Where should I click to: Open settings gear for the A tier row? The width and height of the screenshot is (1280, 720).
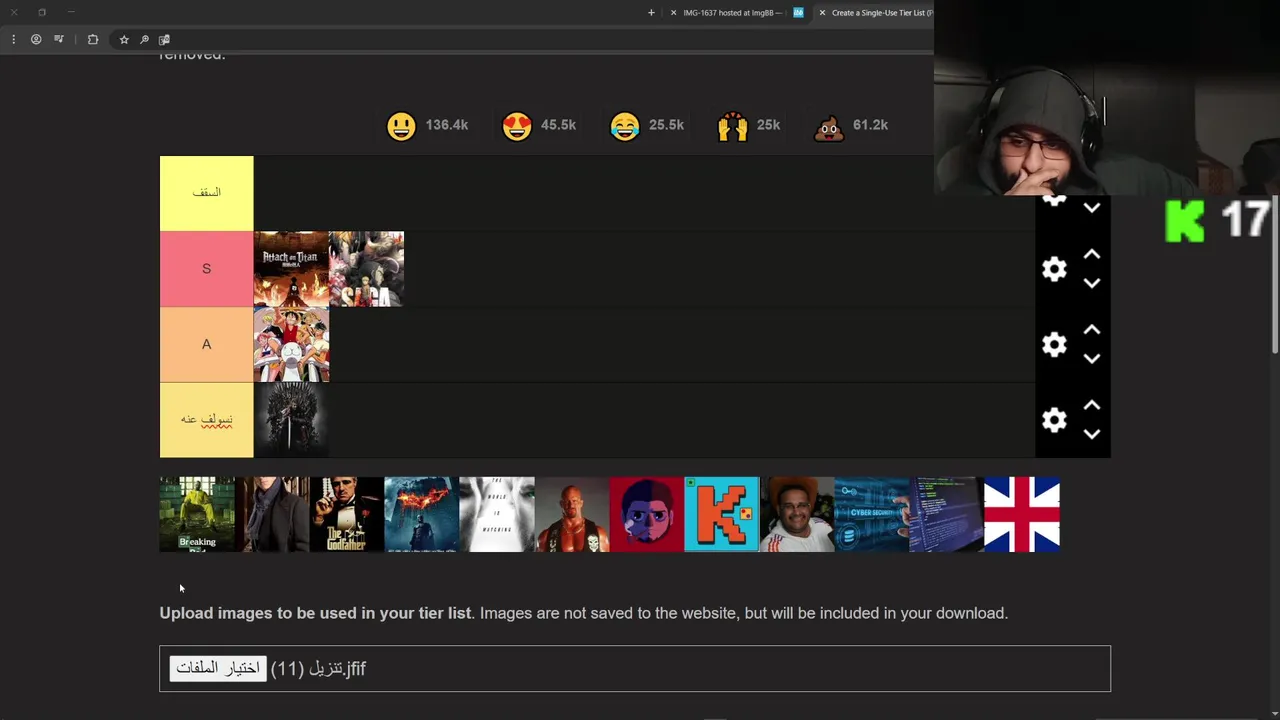(1054, 345)
